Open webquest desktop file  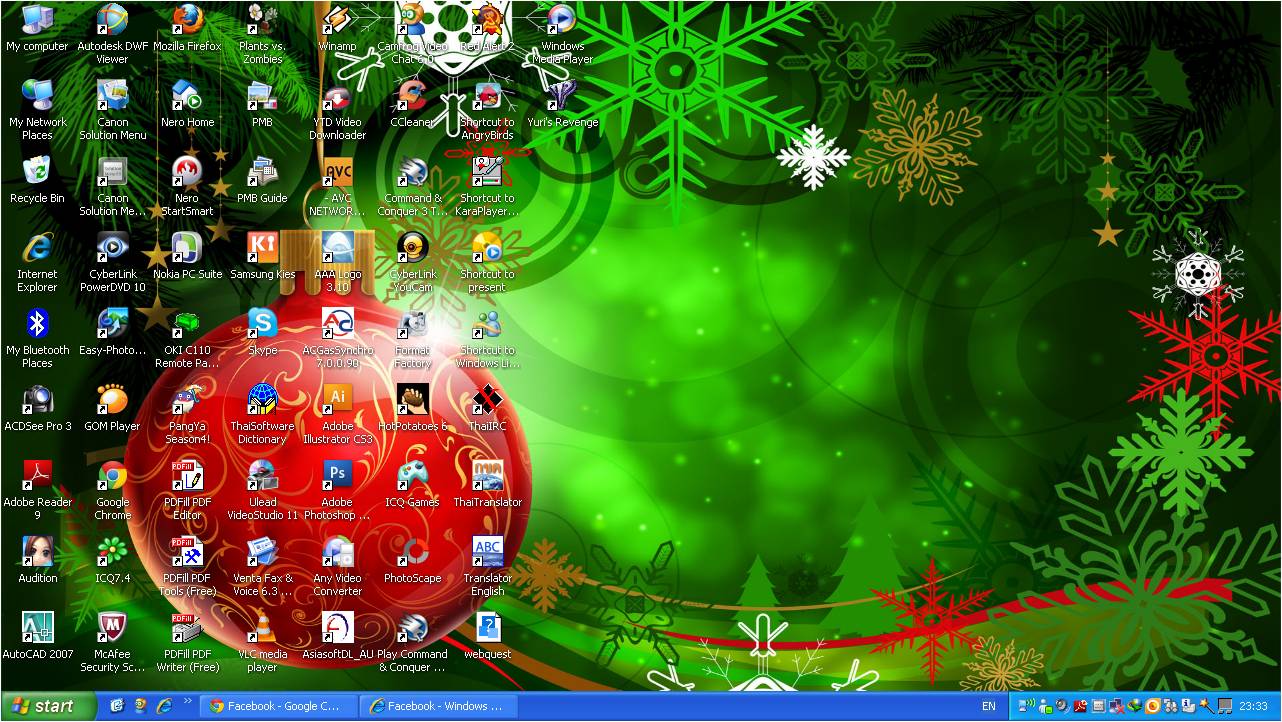pyautogui.click(x=487, y=636)
